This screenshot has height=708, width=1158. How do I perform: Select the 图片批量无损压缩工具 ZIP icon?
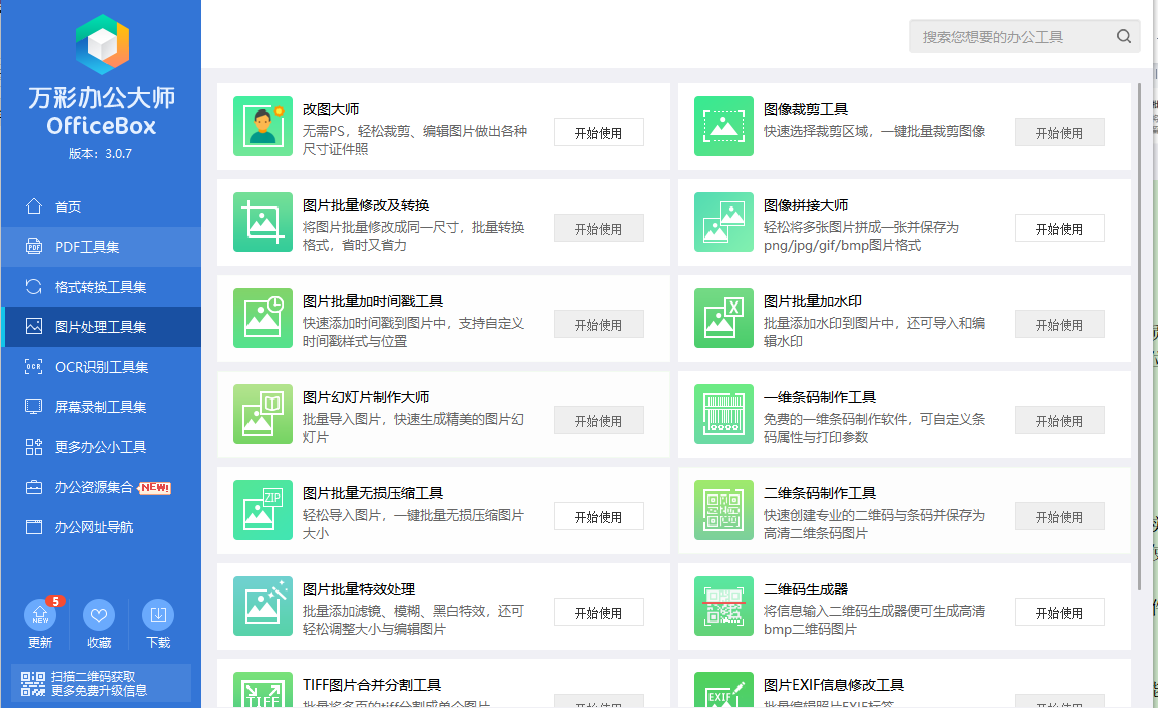click(x=262, y=510)
